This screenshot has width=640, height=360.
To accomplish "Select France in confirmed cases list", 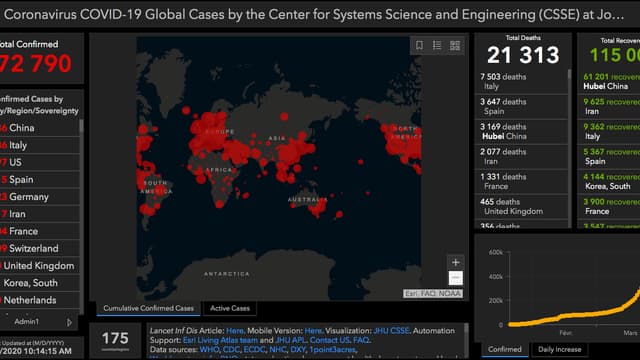I will pos(40,231).
